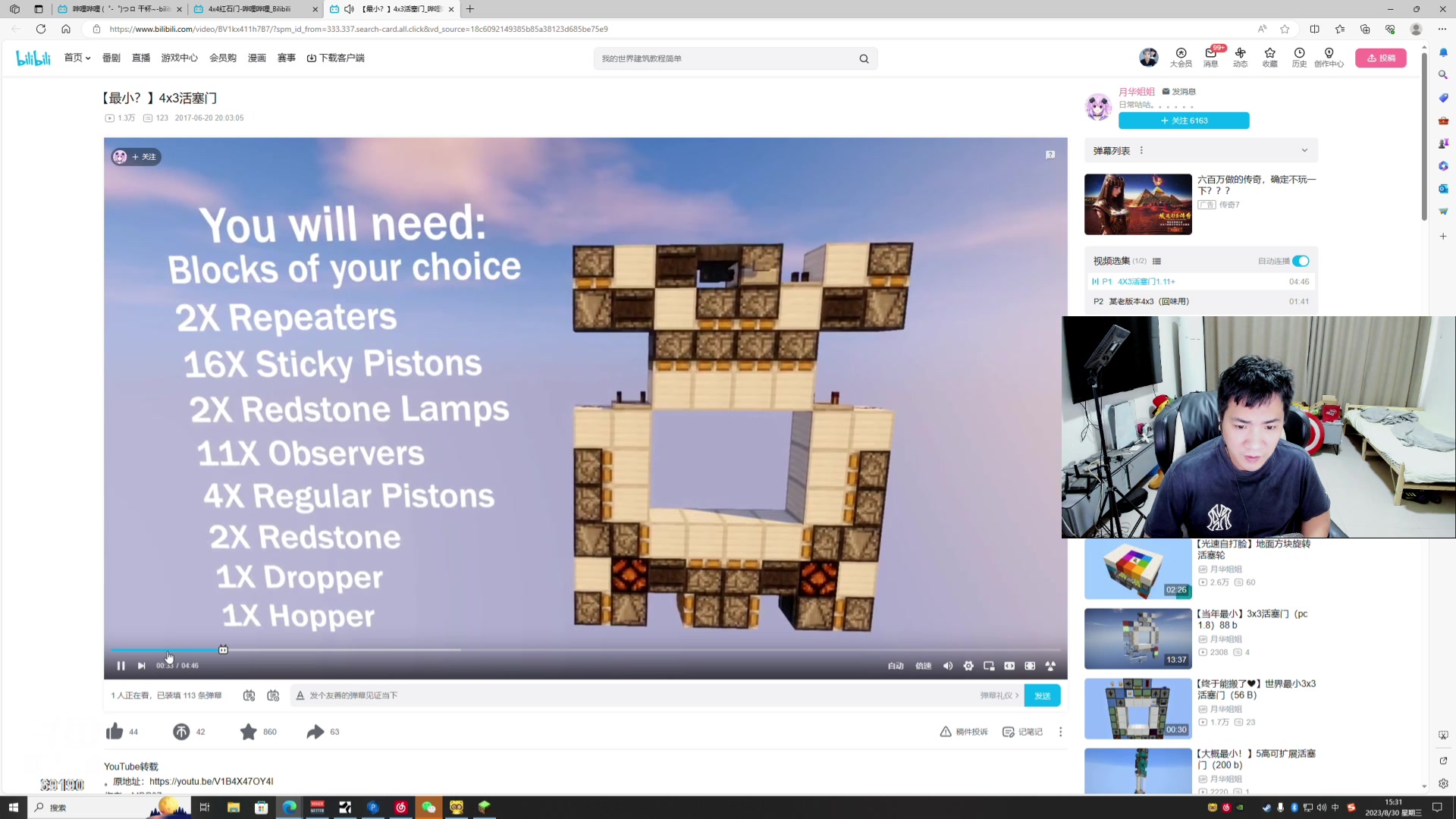Open 赛事 nav menu item
The height and width of the screenshot is (819, 1456).
point(287,58)
